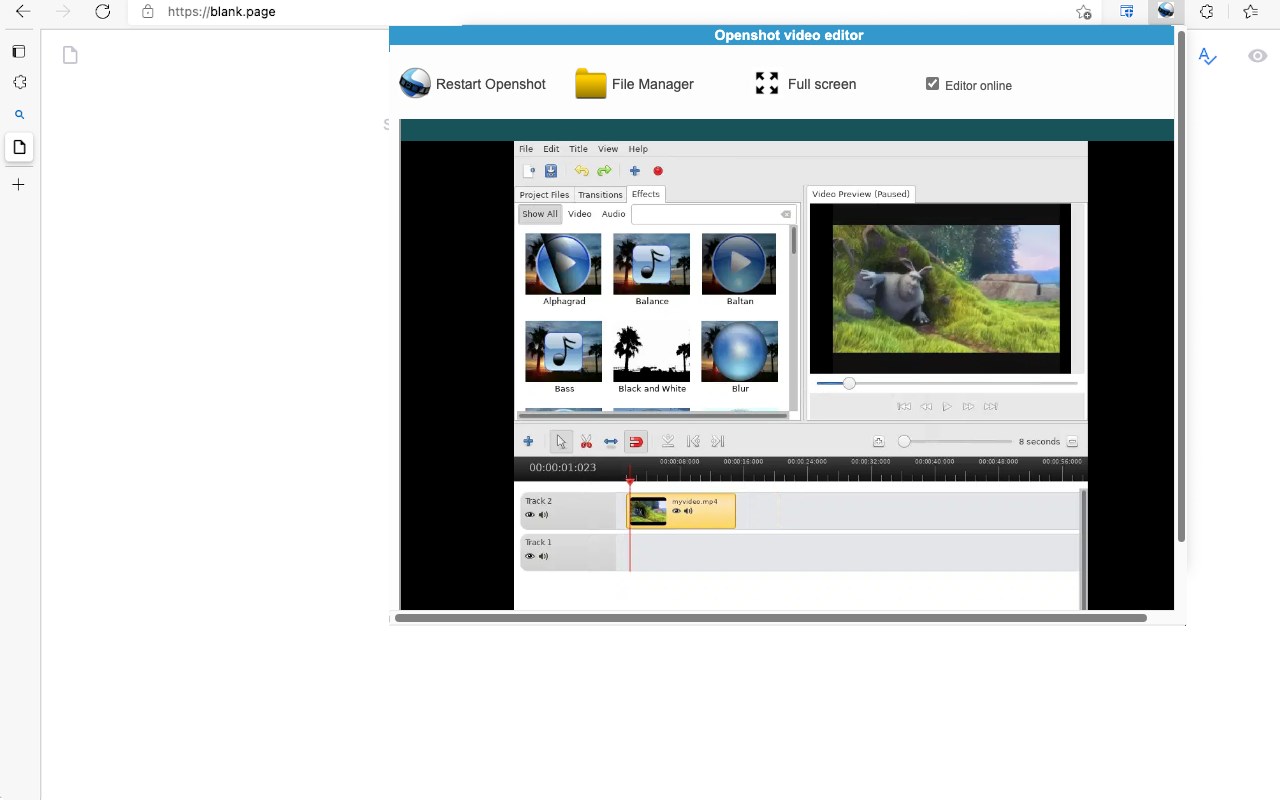The height and width of the screenshot is (800, 1280).
Task: Add page to favorites star icon
Action: point(1084,12)
